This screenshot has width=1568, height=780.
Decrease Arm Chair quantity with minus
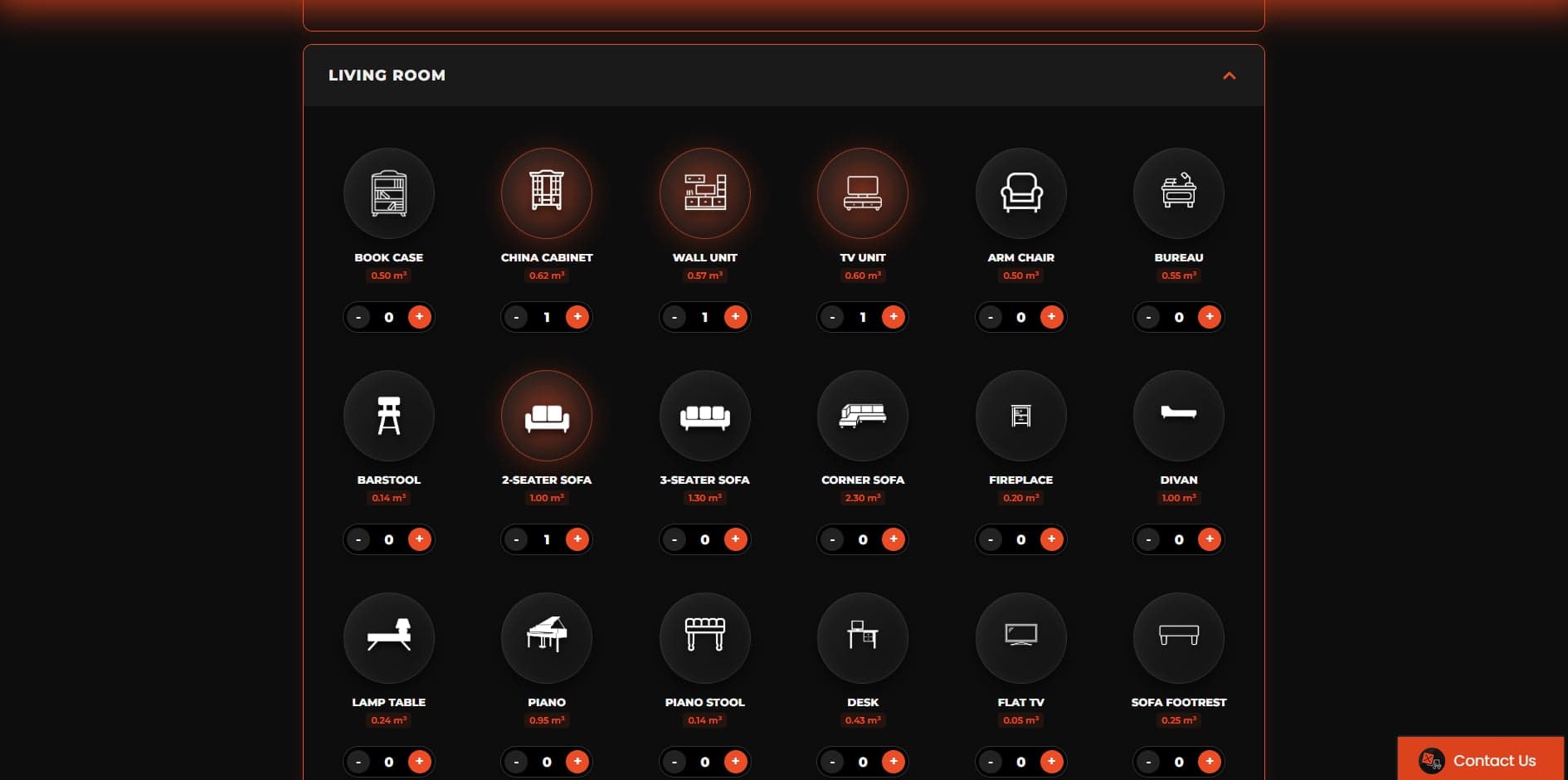991,317
